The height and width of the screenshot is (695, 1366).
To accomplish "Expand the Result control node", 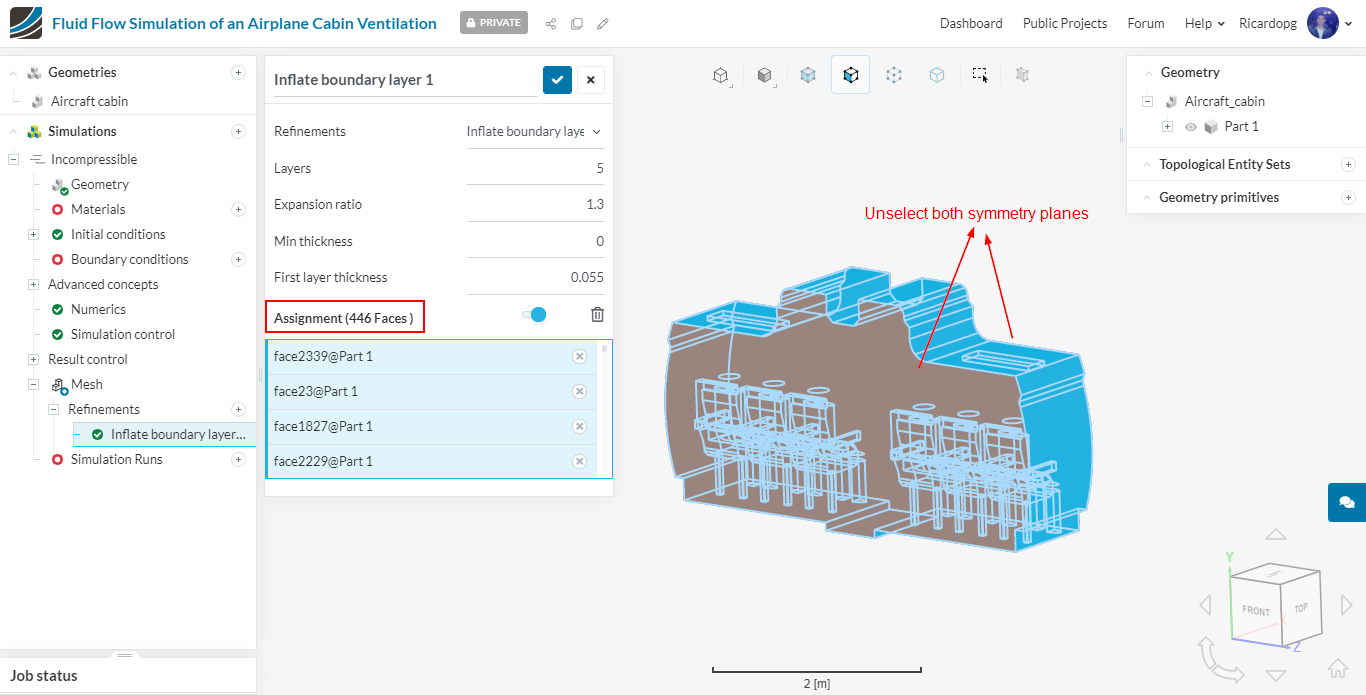I will tap(33, 359).
